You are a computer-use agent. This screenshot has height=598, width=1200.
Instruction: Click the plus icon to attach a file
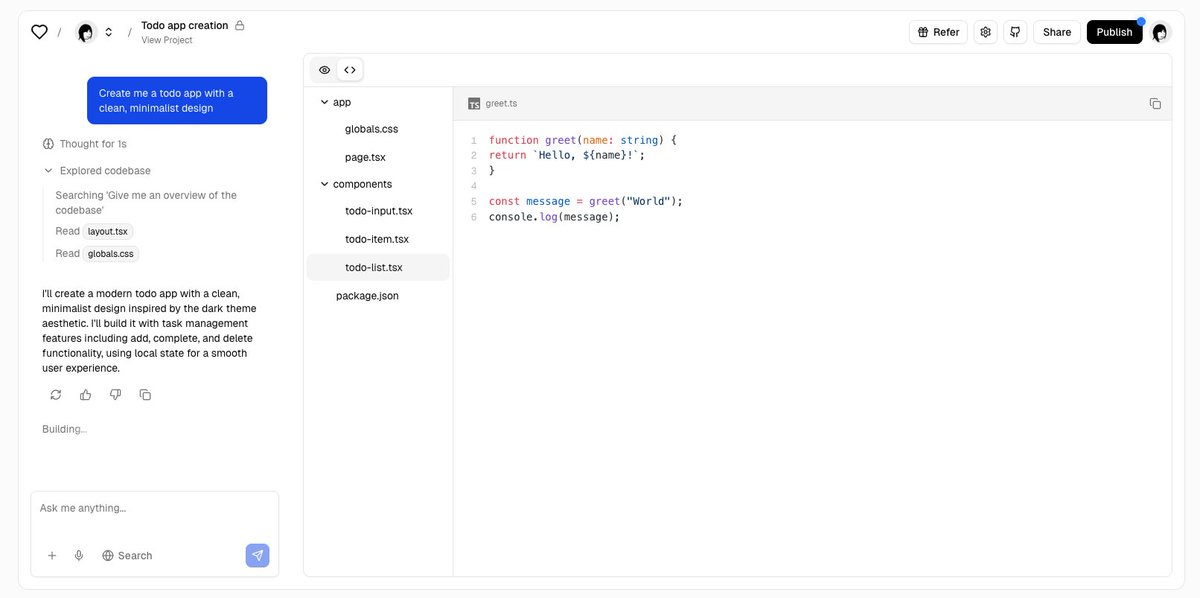click(x=52, y=555)
